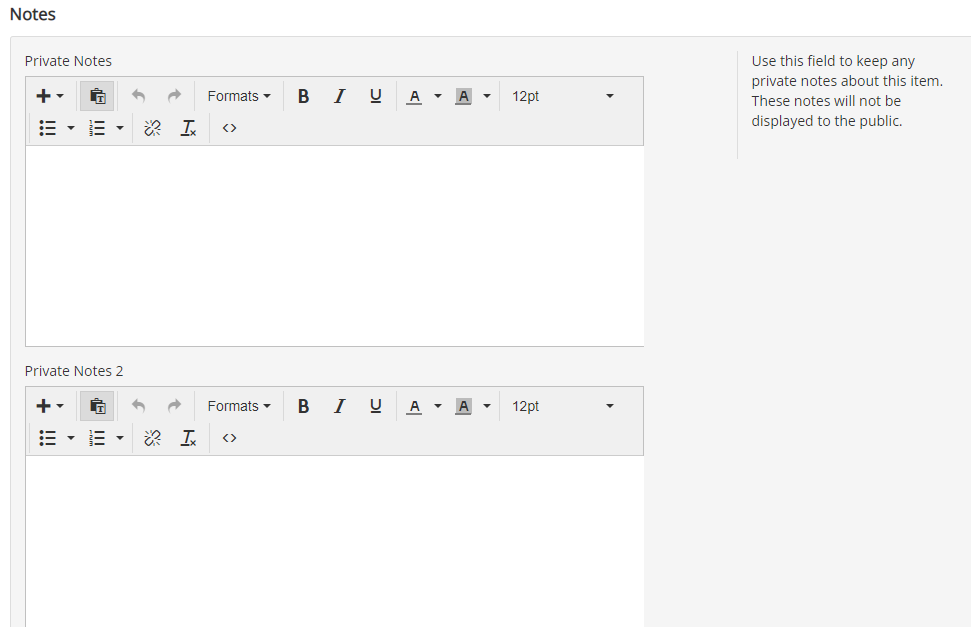Screen dimensions: 971x627
Task: Apply bold in Private Notes 2 editor
Action: 303,406
